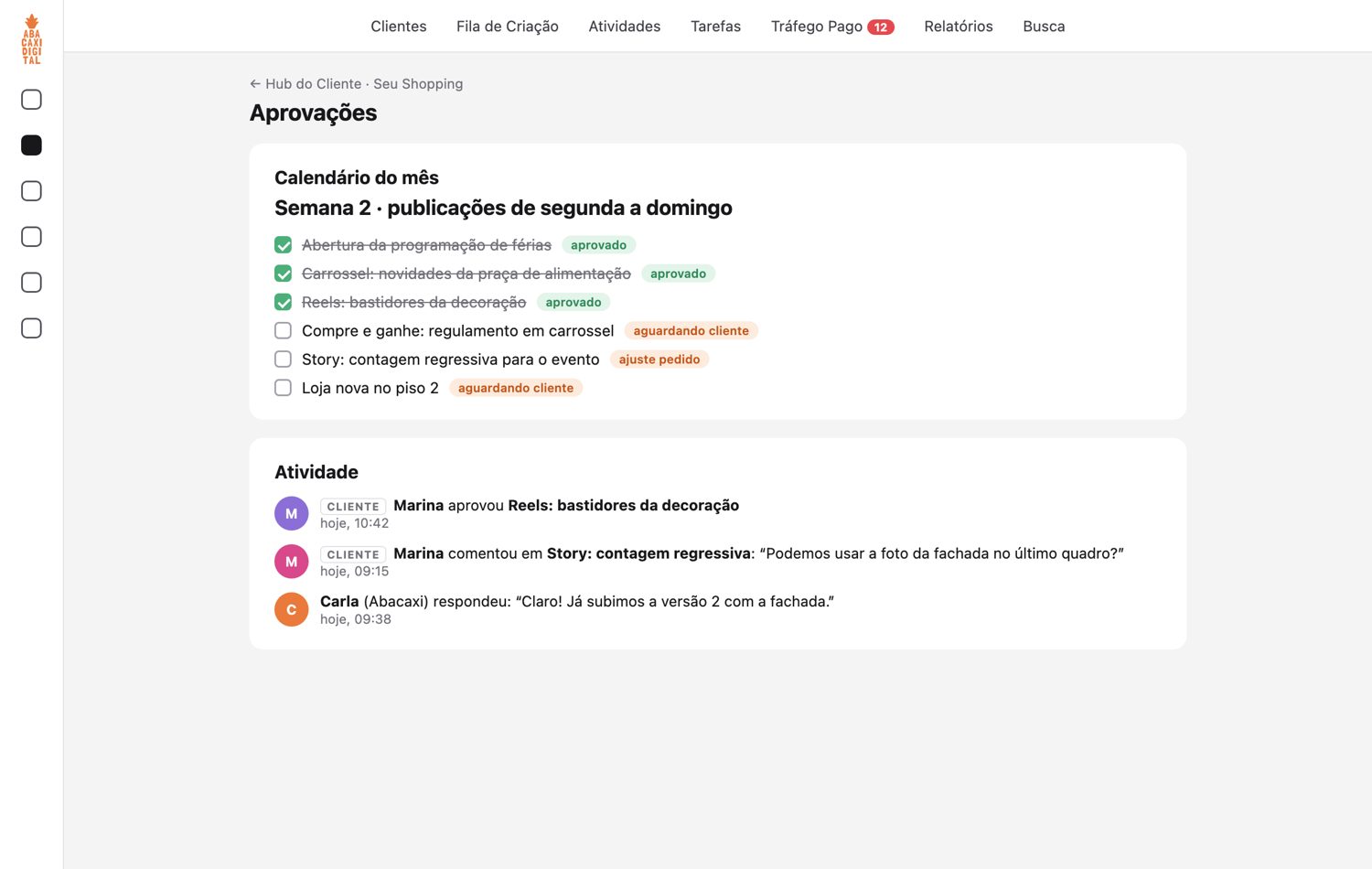Click timestamp hoje, 09:38

(356, 619)
